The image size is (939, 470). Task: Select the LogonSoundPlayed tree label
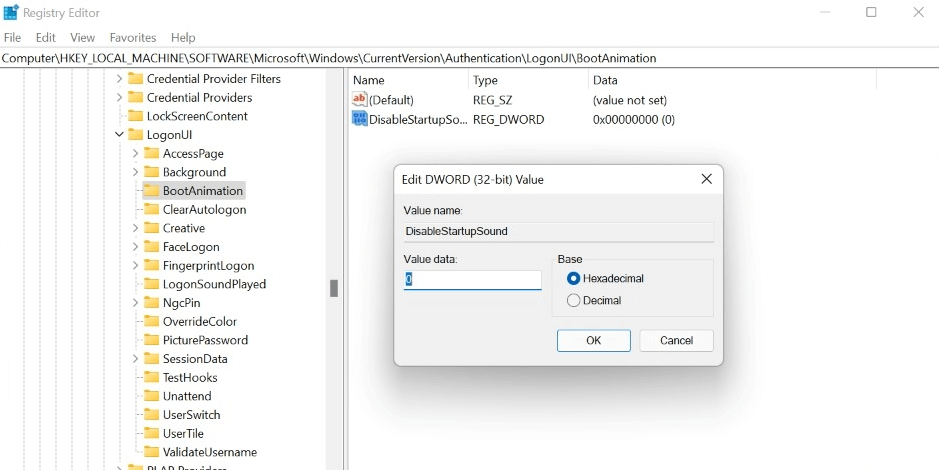[x=214, y=284]
